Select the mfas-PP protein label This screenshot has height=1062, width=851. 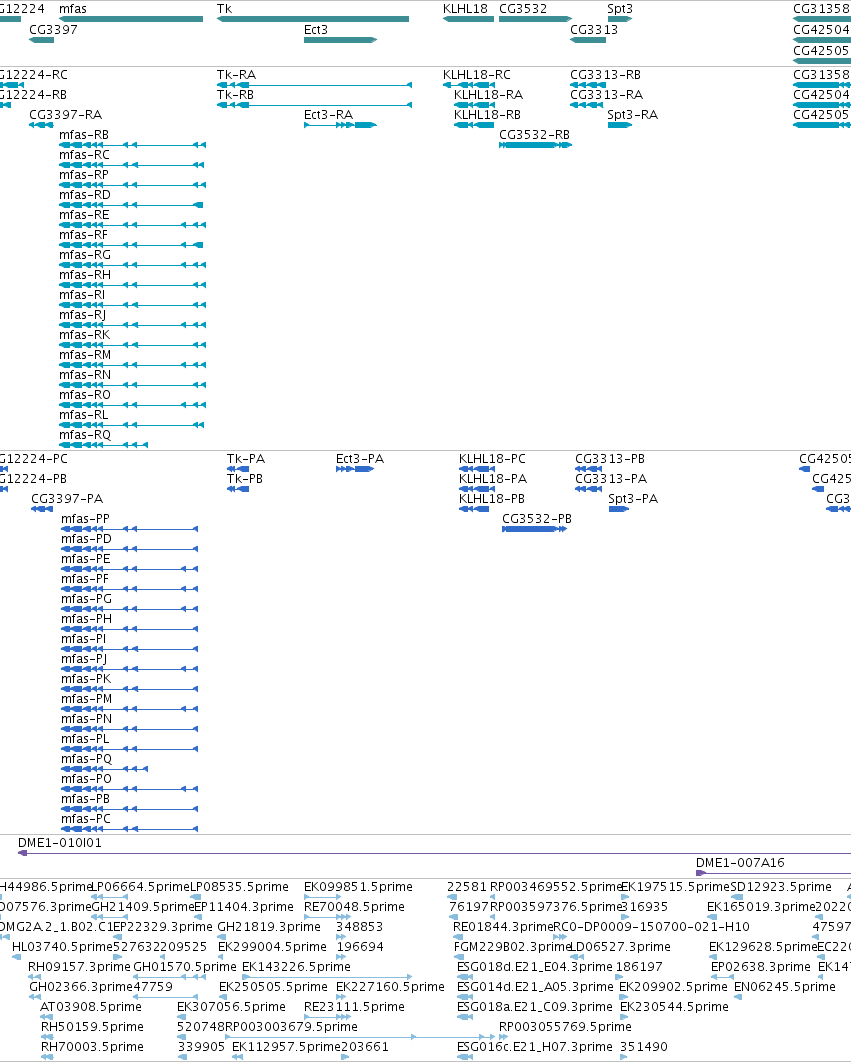[x=85, y=519]
